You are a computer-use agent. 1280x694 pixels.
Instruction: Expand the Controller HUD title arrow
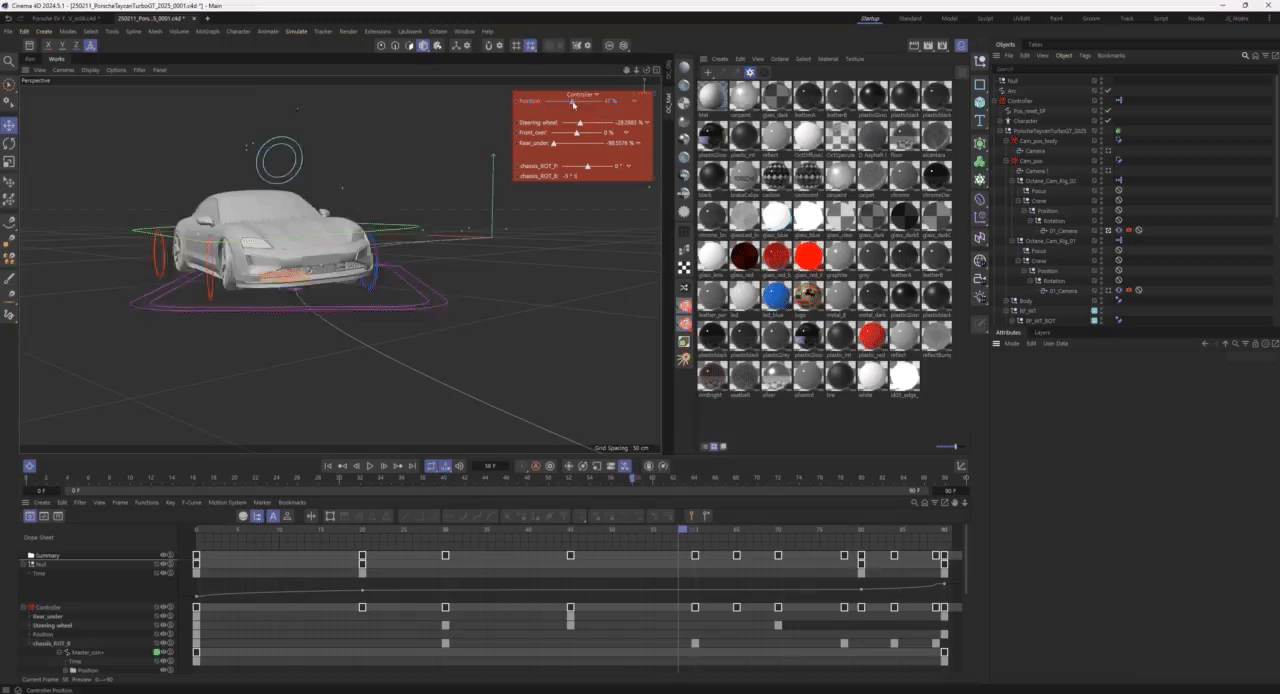pos(597,94)
